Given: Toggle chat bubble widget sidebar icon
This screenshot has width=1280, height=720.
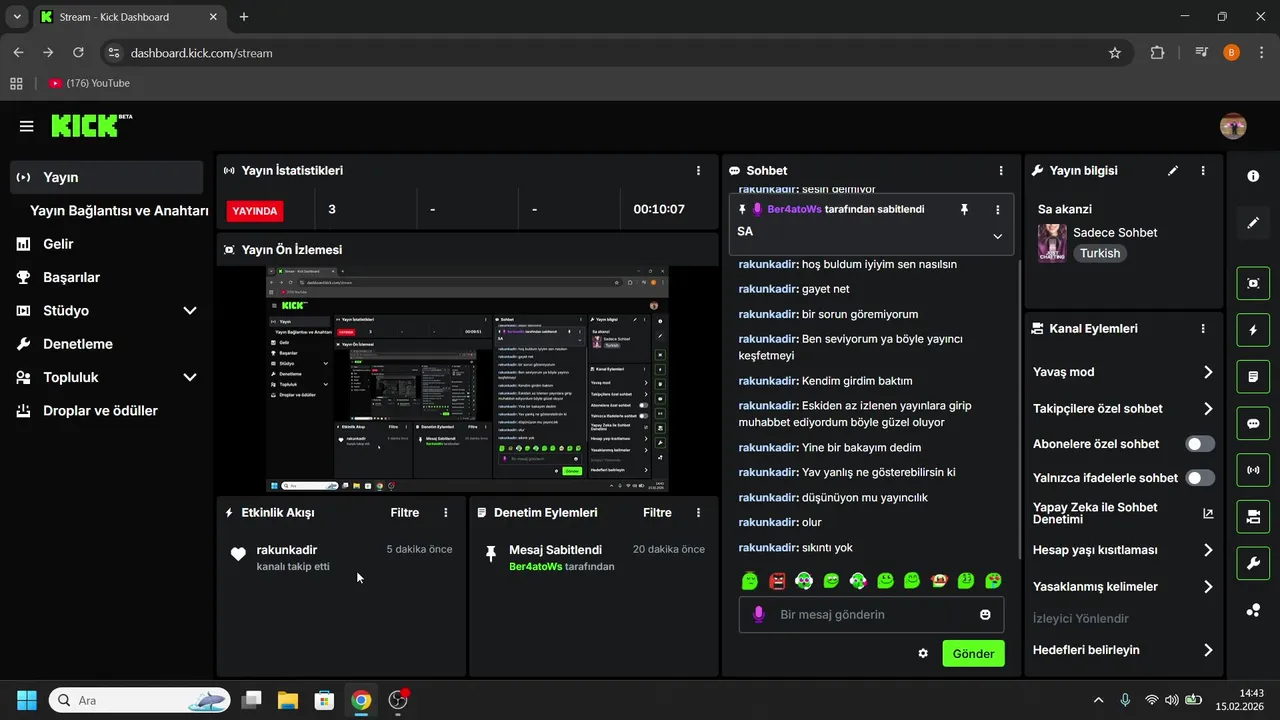Looking at the screenshot, I should [1253, 423].
